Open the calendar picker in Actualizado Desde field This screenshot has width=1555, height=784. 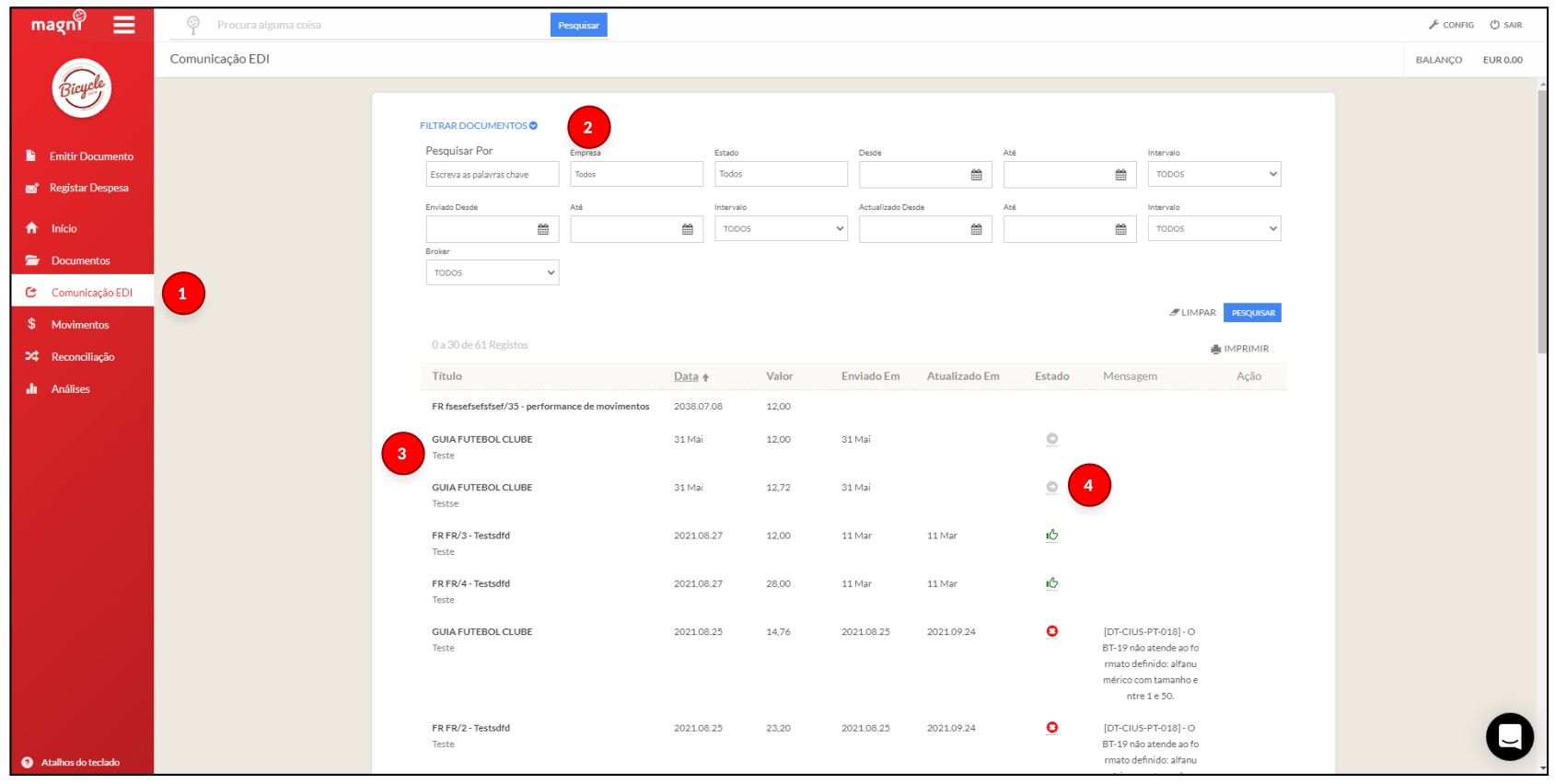click(x=976, y=229)
